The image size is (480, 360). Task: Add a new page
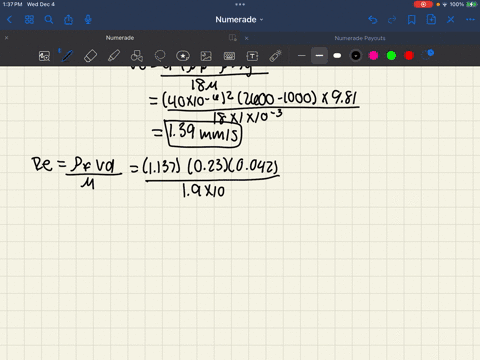click(431, 20)
